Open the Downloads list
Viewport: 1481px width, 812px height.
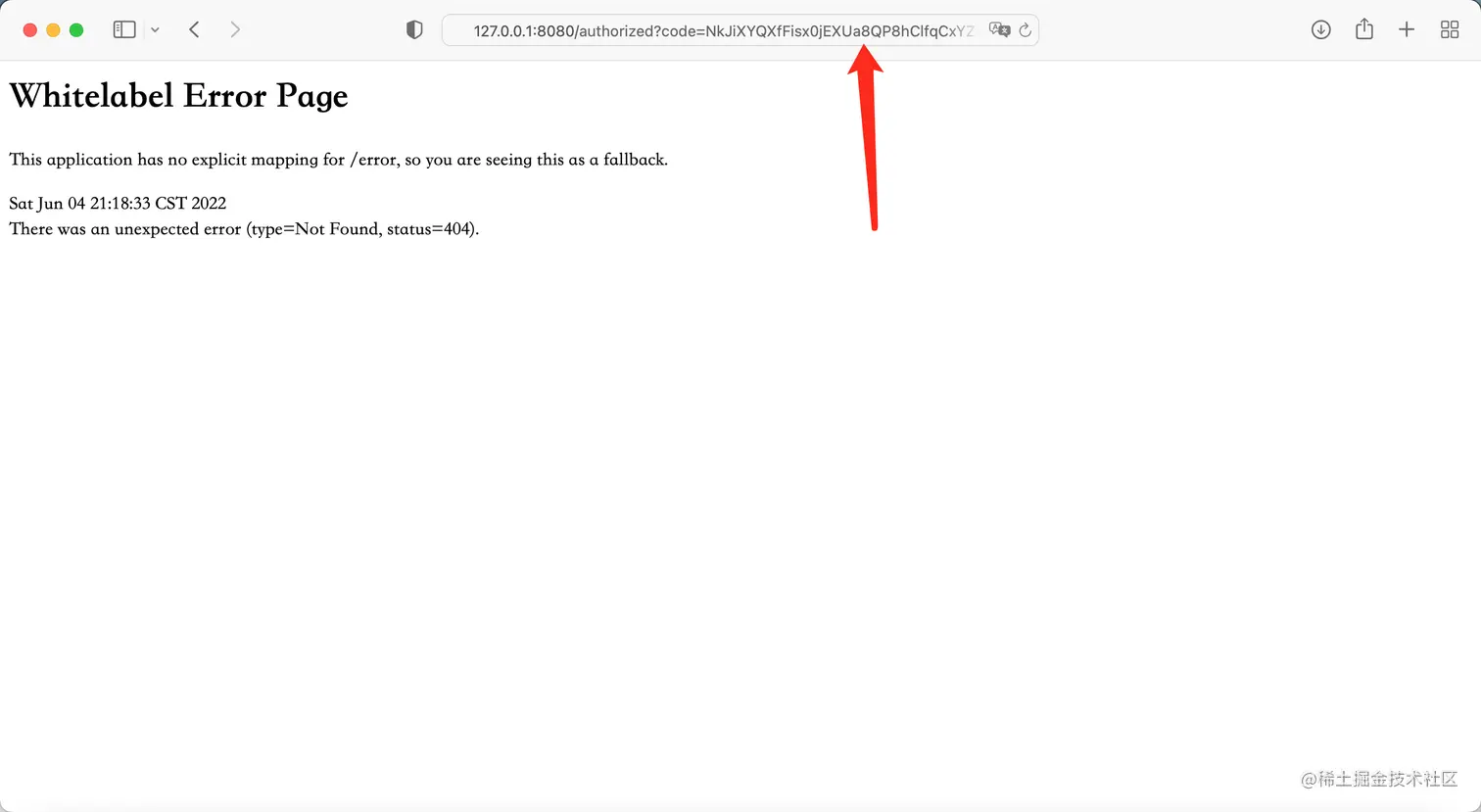click(x=1320, y=29)
